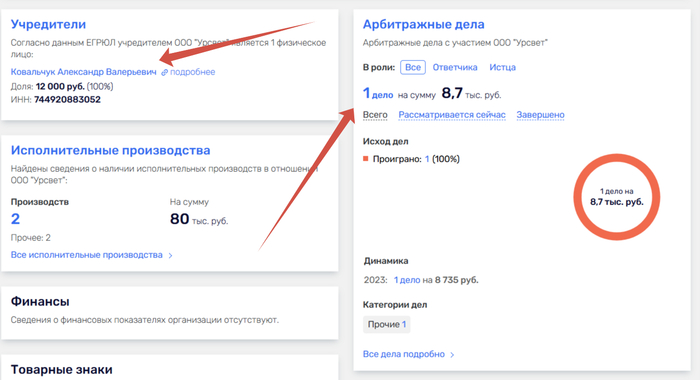The image size is (700, 380).
Task: Click the orange Проиграно legend square
Action: tap(366, 159)
